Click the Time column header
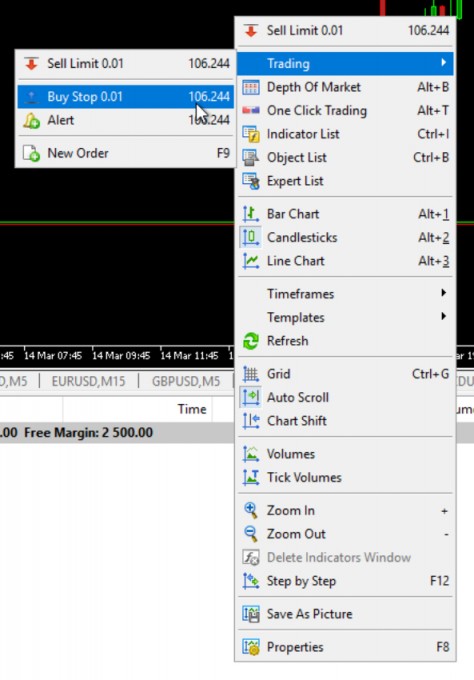 point(192,409)
